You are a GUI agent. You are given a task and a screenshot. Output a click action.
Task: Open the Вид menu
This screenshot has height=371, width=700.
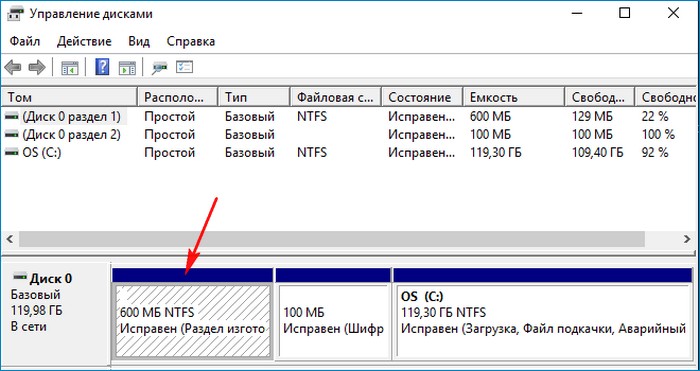click(139, 42)
